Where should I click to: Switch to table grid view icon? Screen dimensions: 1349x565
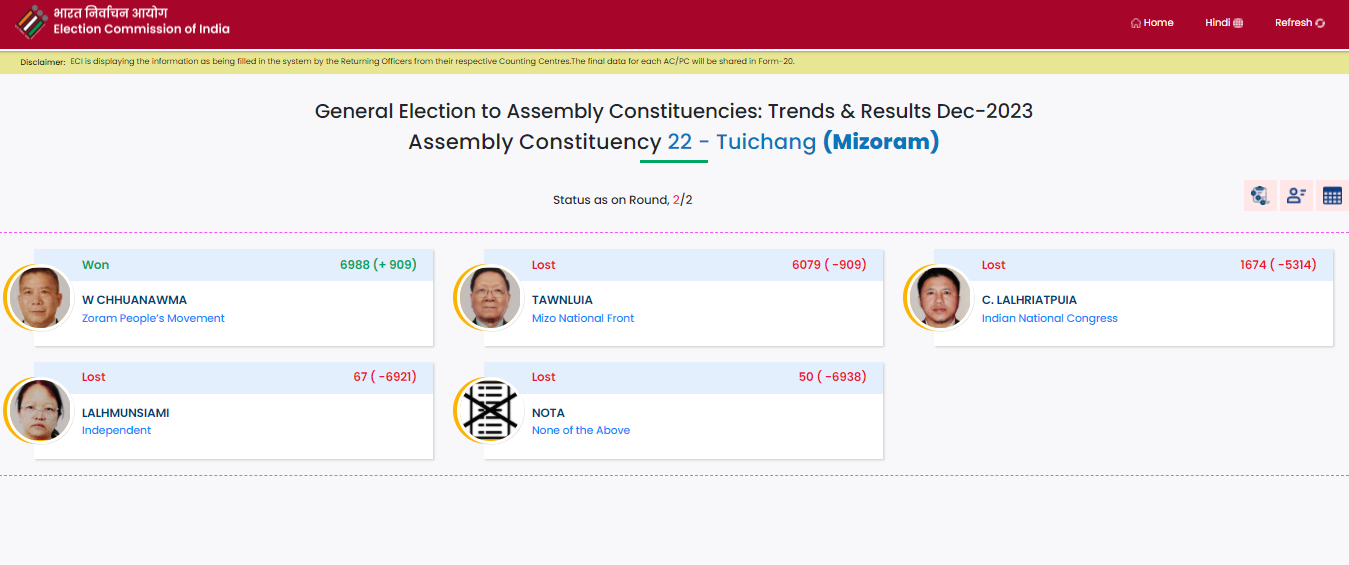click(x=1332, y=196)
